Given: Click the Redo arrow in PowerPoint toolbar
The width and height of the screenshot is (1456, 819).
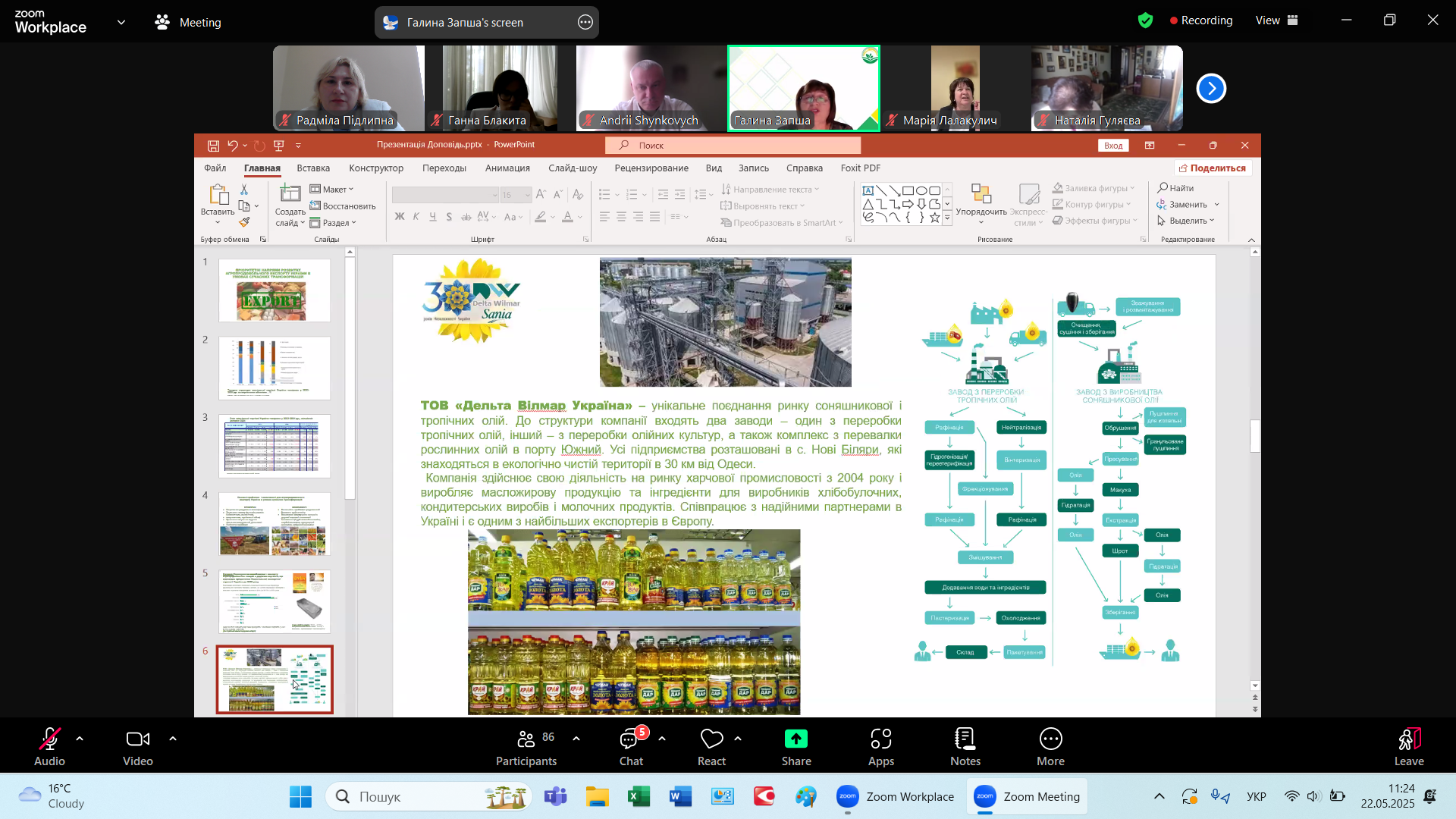Looking at the screenshot, I should point(259,146).
